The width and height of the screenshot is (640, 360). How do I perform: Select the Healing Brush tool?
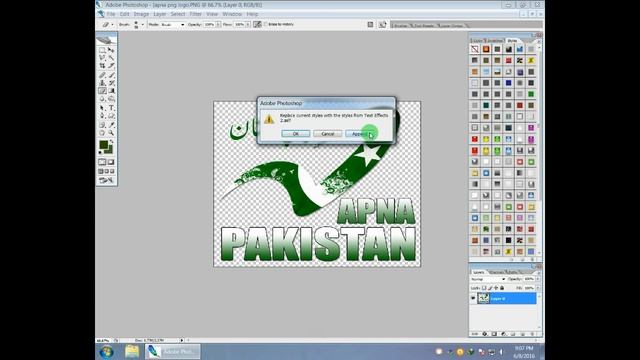102,75
